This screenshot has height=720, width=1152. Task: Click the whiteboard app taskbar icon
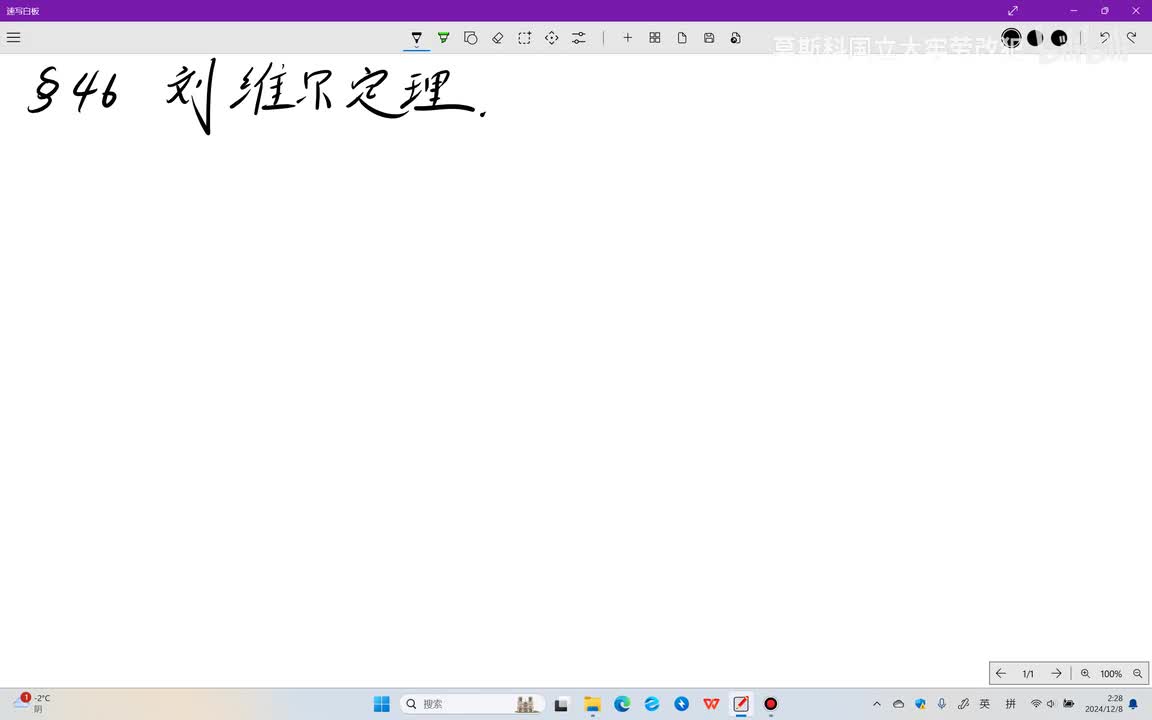tap(741, 704)
